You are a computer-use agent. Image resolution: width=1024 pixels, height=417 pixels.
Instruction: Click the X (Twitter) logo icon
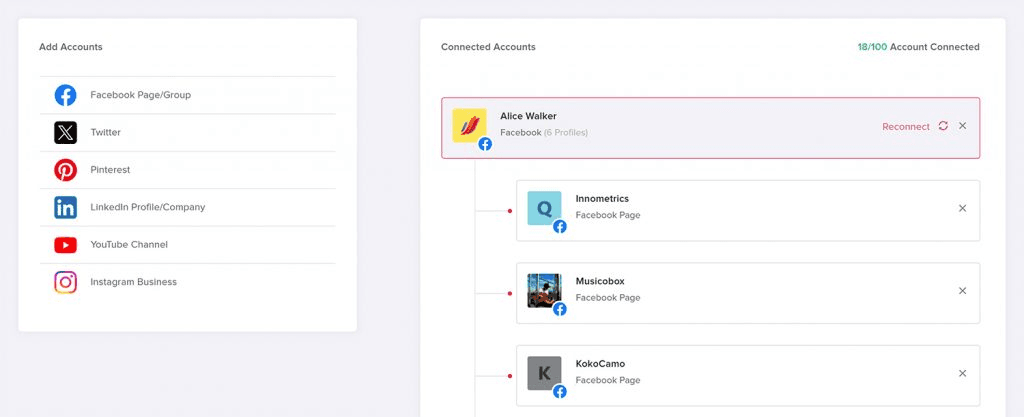(x=65, y=132)
